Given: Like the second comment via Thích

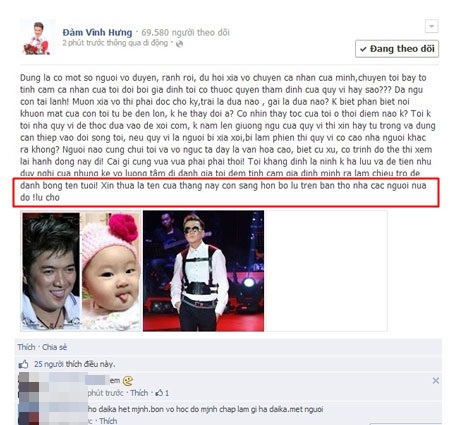Looking at the screenshot, I should (108, 421).
